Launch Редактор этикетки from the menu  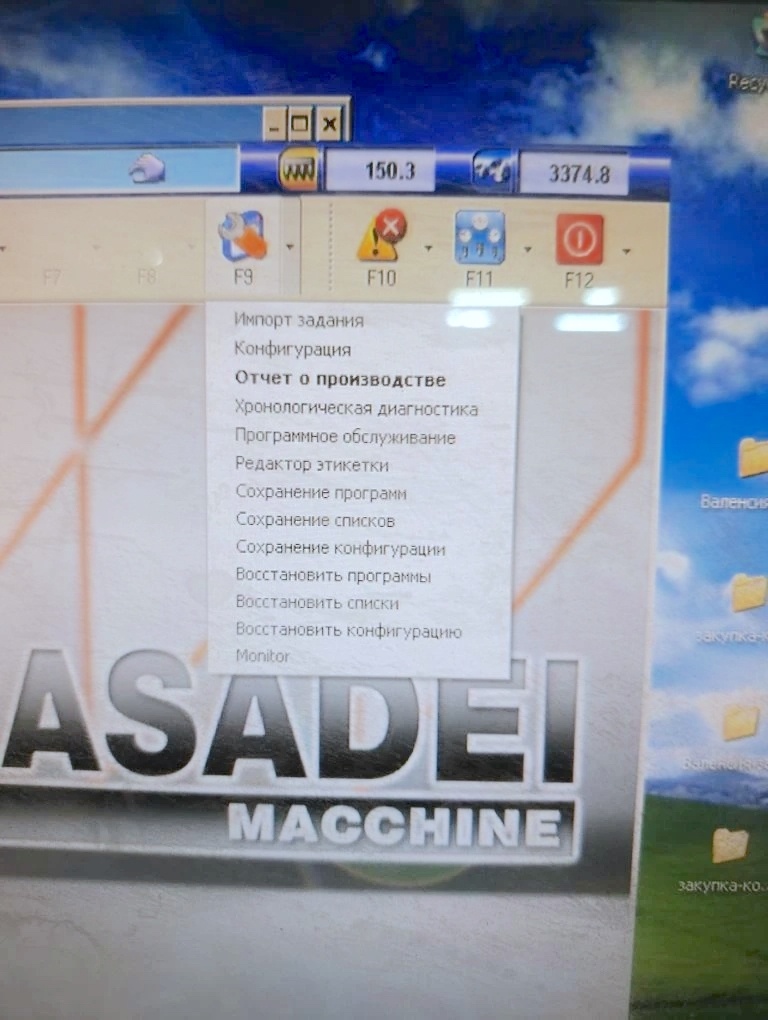click(311, 465)
